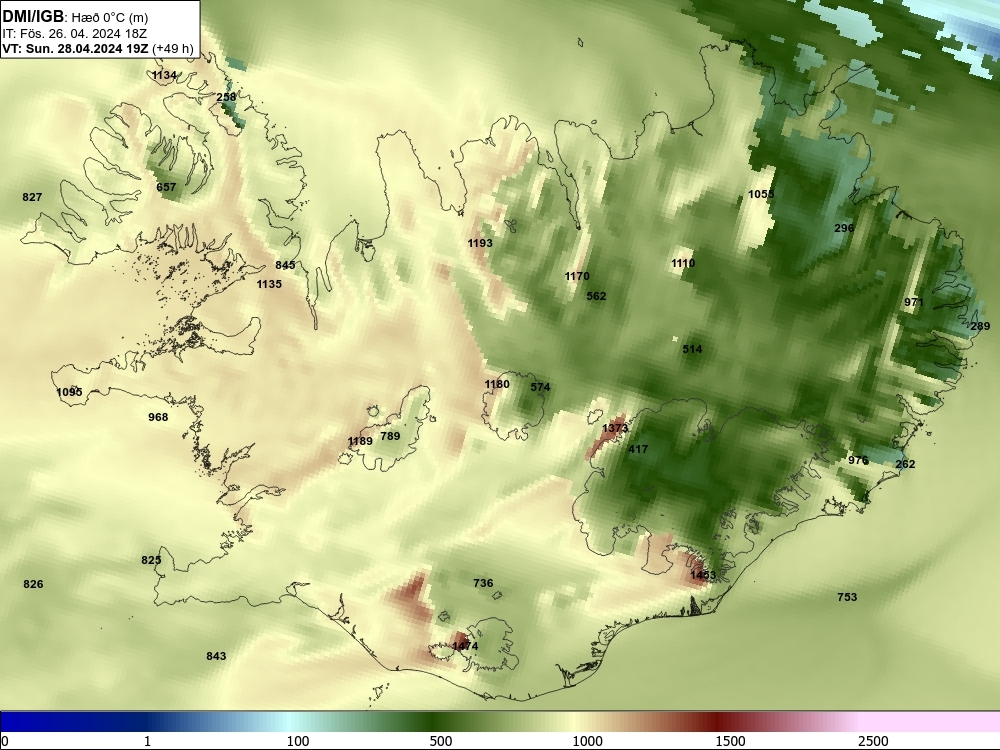Viewport: 1000px width, 750px height.
Task: Select the 1135 value label
Action: (269, 284)
